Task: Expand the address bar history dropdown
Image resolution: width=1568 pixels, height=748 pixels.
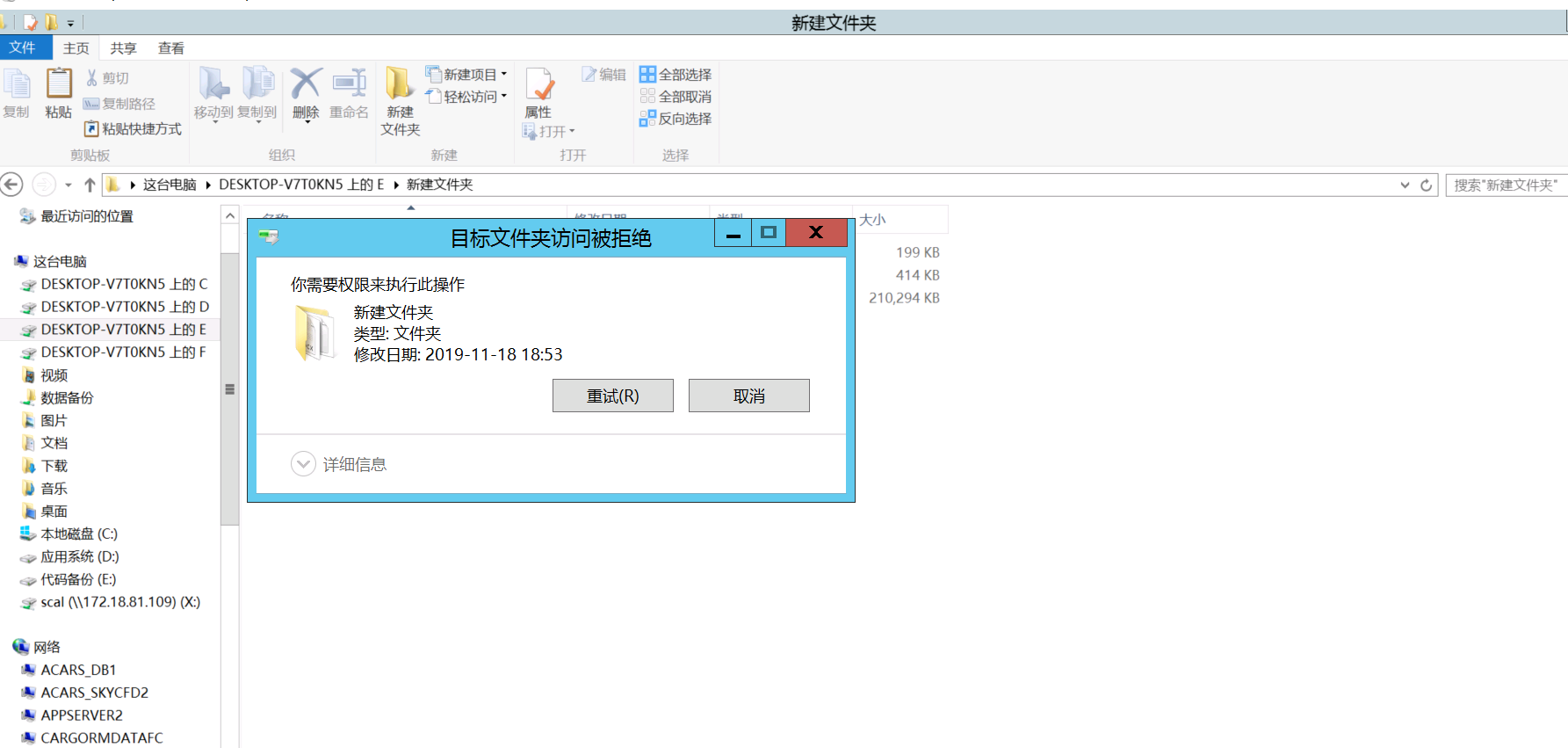Action: (x=1405, y=185)
